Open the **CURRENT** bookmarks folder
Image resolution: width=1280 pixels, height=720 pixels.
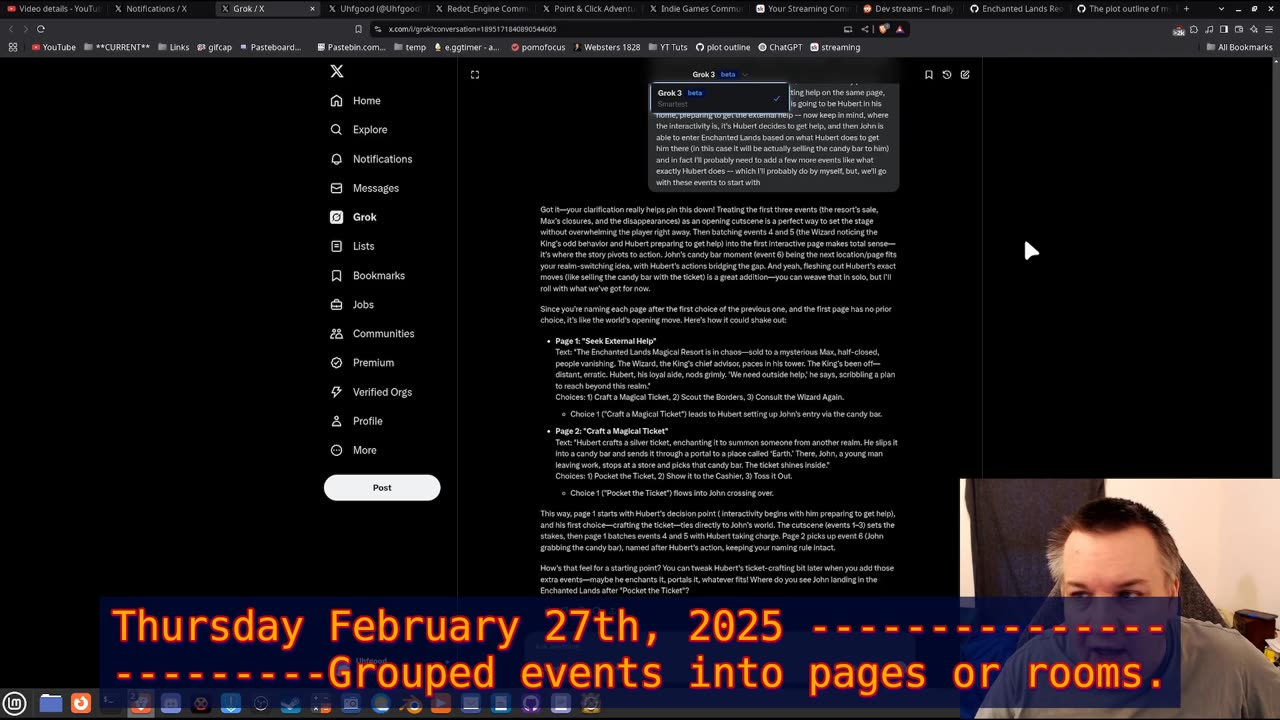click(x=117, y=47)
